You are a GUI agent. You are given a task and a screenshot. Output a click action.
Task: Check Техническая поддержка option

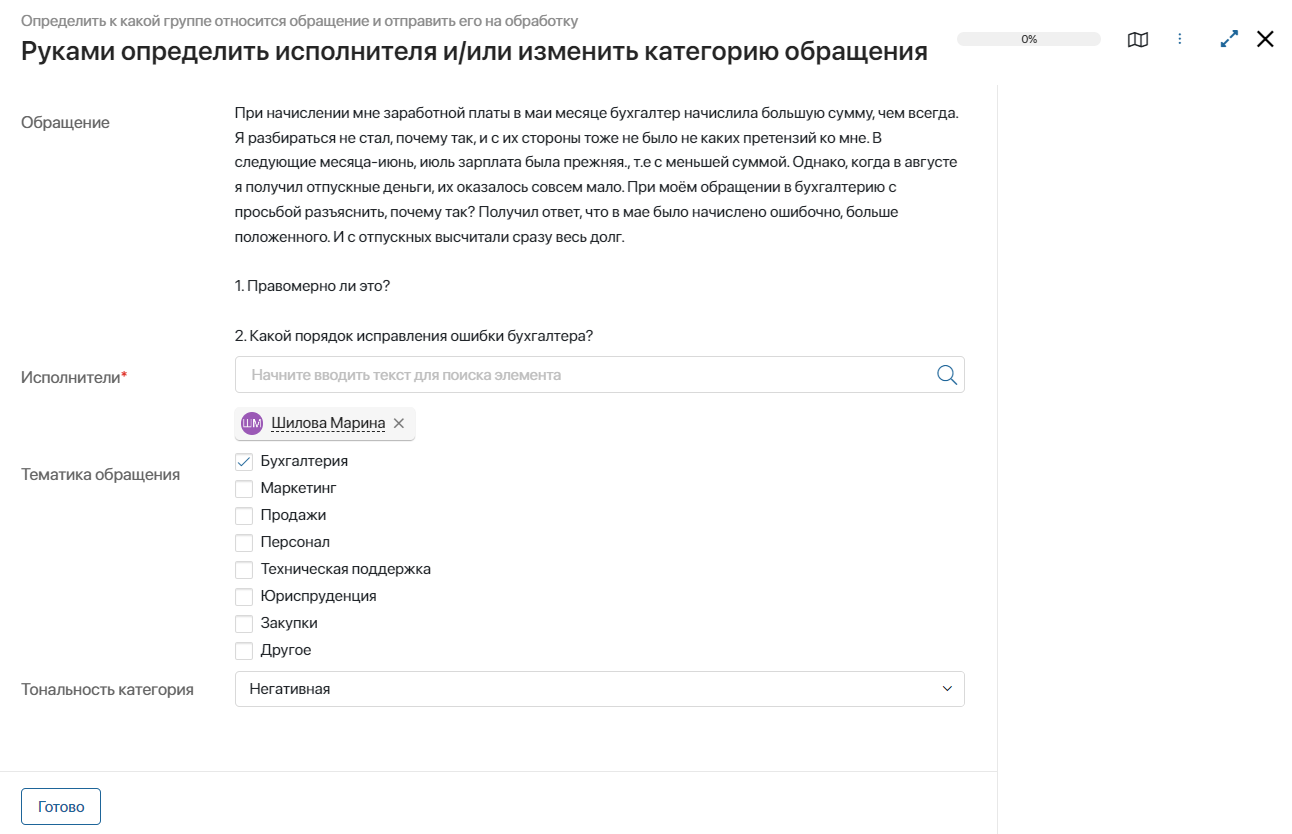coord(243,569)
